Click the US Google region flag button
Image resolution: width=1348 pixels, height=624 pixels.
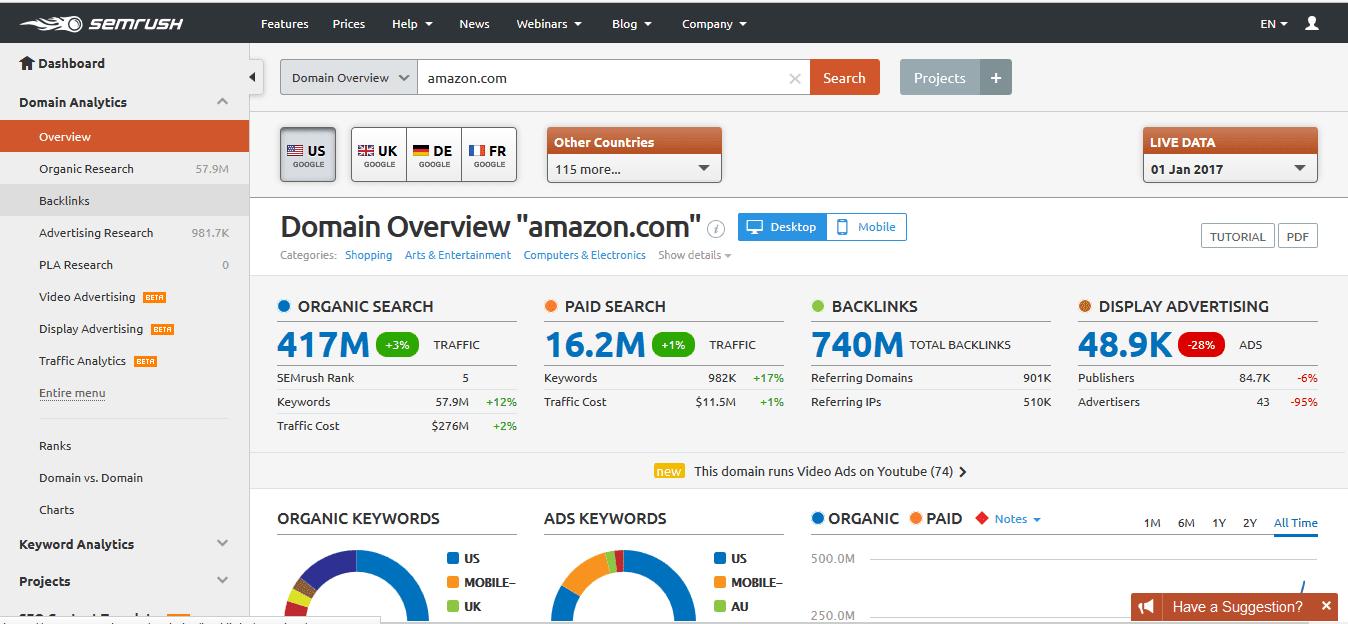[307, 153]
